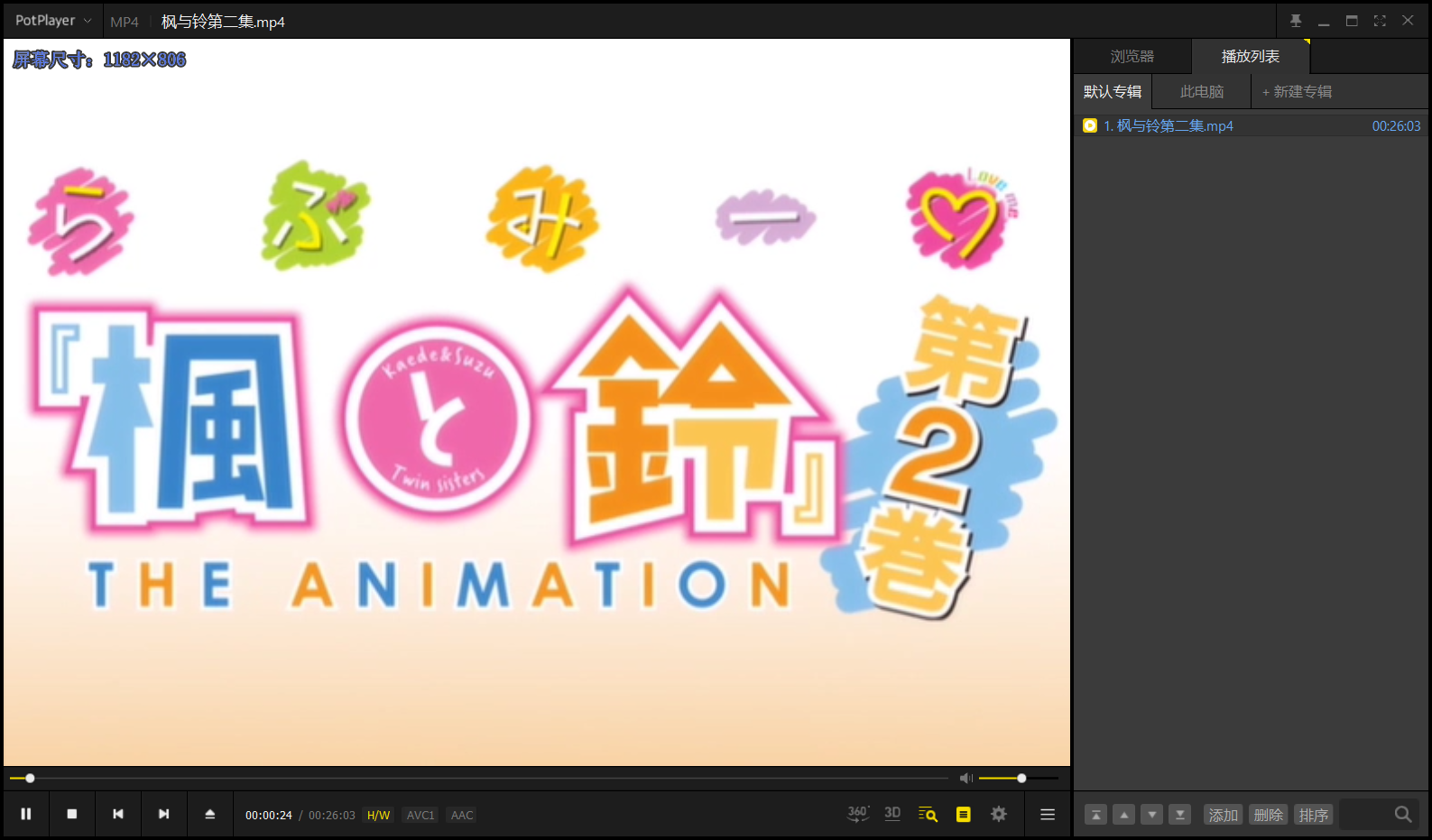
Task: Stop the video playback
Action: 72,814
